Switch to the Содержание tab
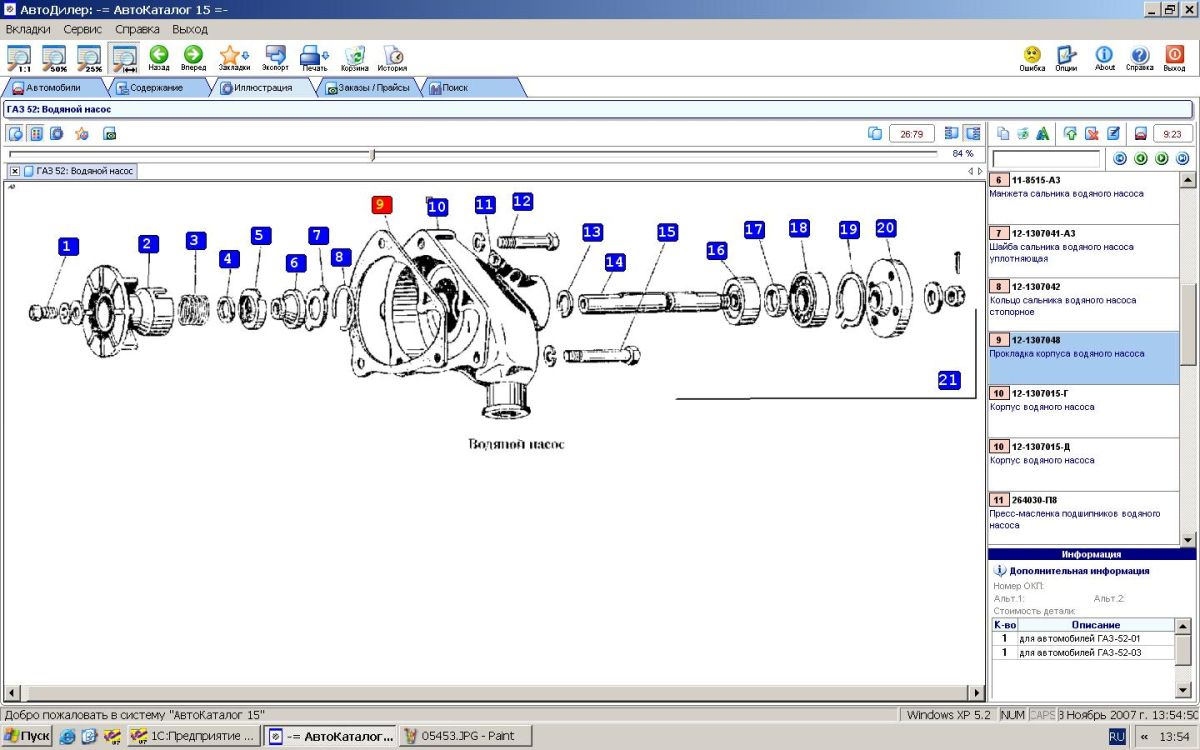 click(150, 88)
